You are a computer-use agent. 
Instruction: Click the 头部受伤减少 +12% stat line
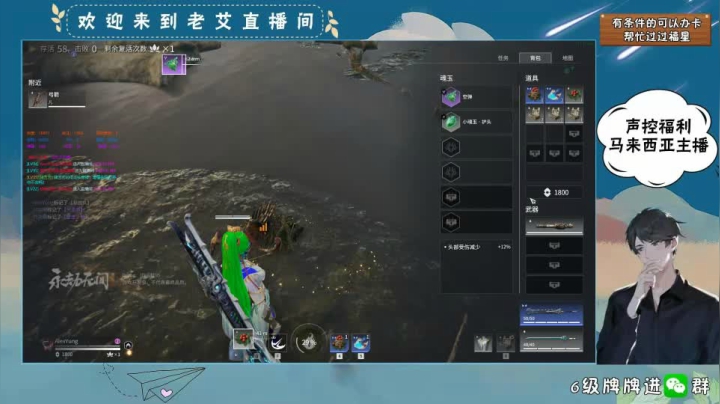477,247
